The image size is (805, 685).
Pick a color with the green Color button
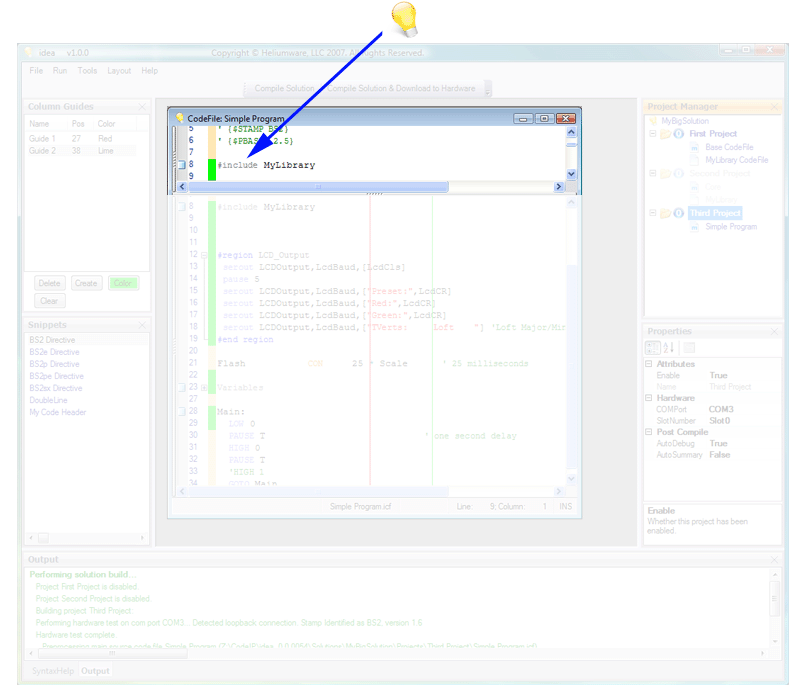[x=124, y=283]
